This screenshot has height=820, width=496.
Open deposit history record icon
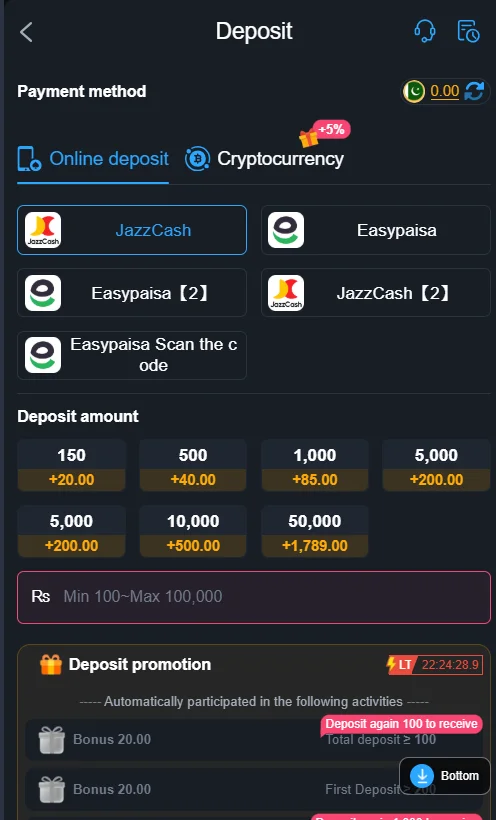[x=468, y=31]
